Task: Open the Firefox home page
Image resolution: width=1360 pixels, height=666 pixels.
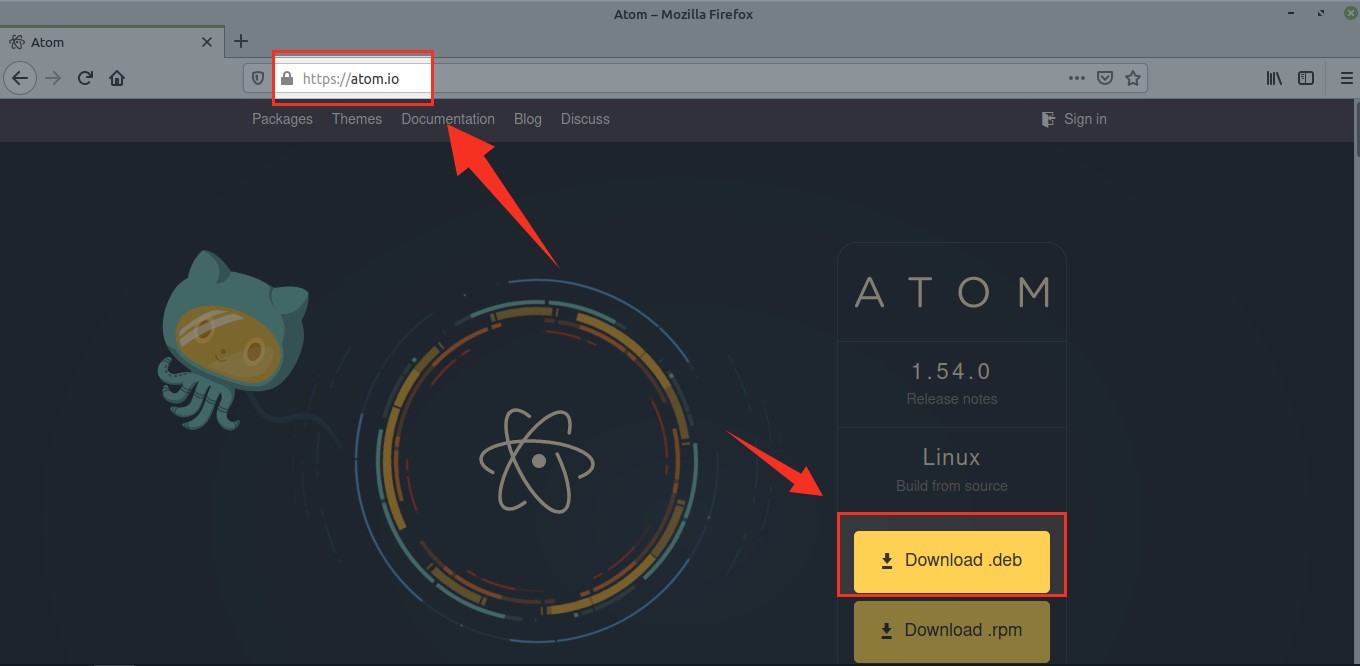Action: (x=117, y=78)
